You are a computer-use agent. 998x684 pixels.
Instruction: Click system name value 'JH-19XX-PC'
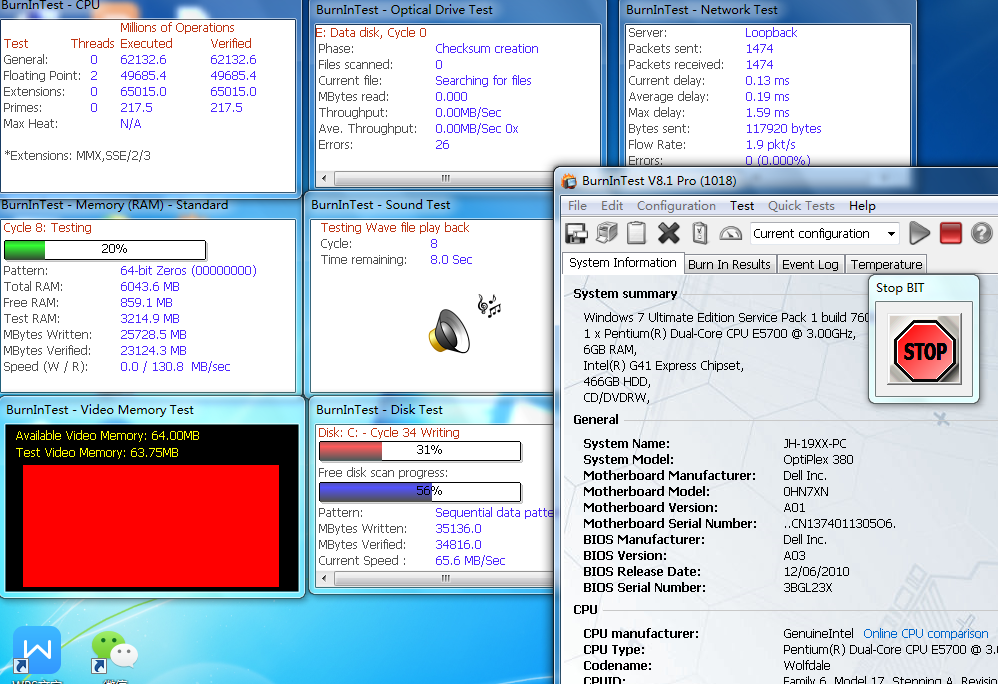[814, 443]
